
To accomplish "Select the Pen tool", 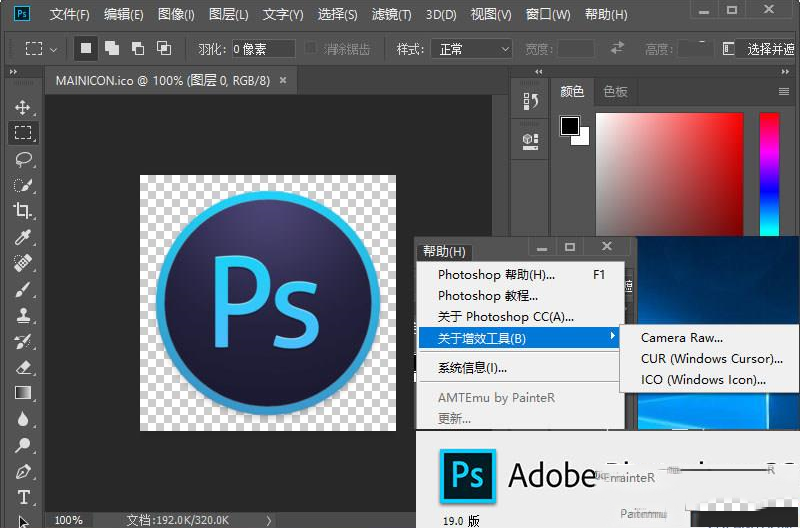I will click(22, 472).
